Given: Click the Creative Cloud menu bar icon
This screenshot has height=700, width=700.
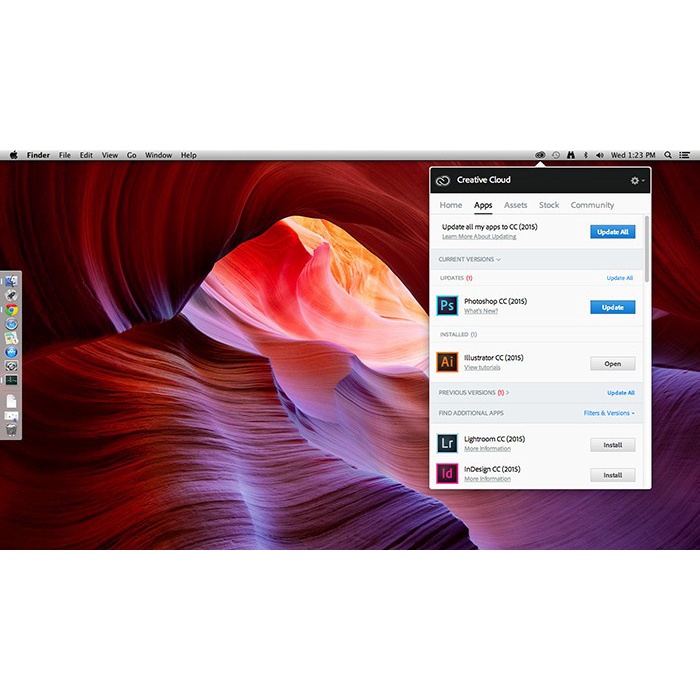Looking at the screenshot, I should point(540,155).
